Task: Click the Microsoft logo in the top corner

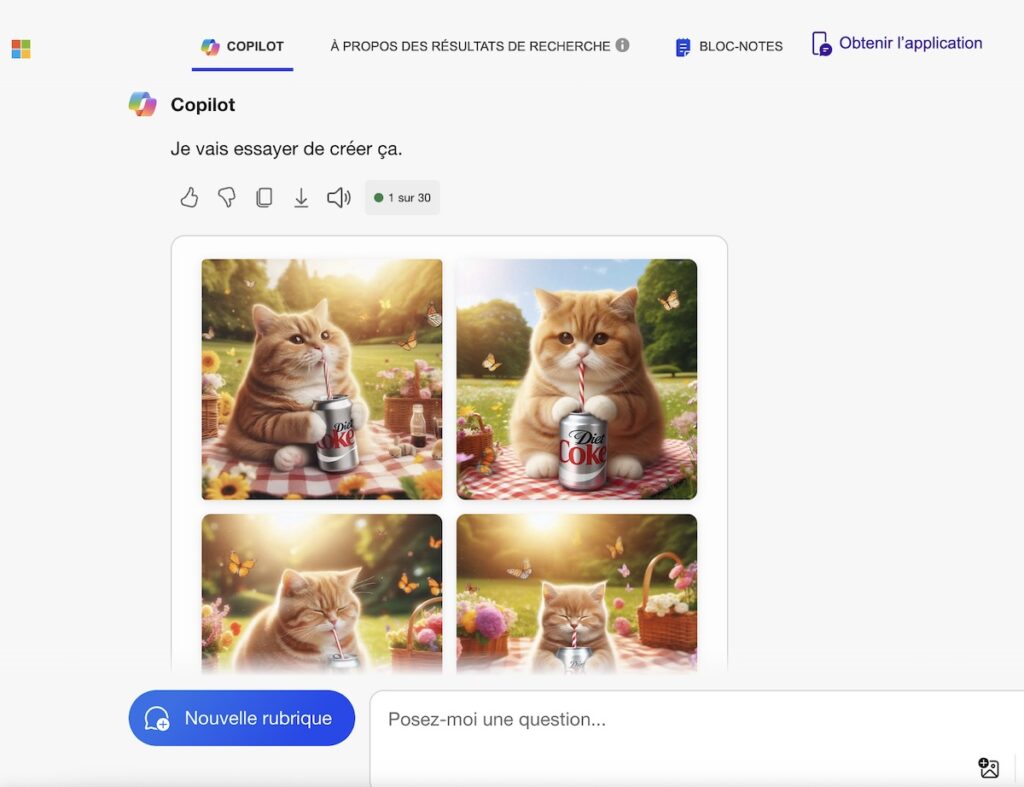Action: tap(22, 47)
